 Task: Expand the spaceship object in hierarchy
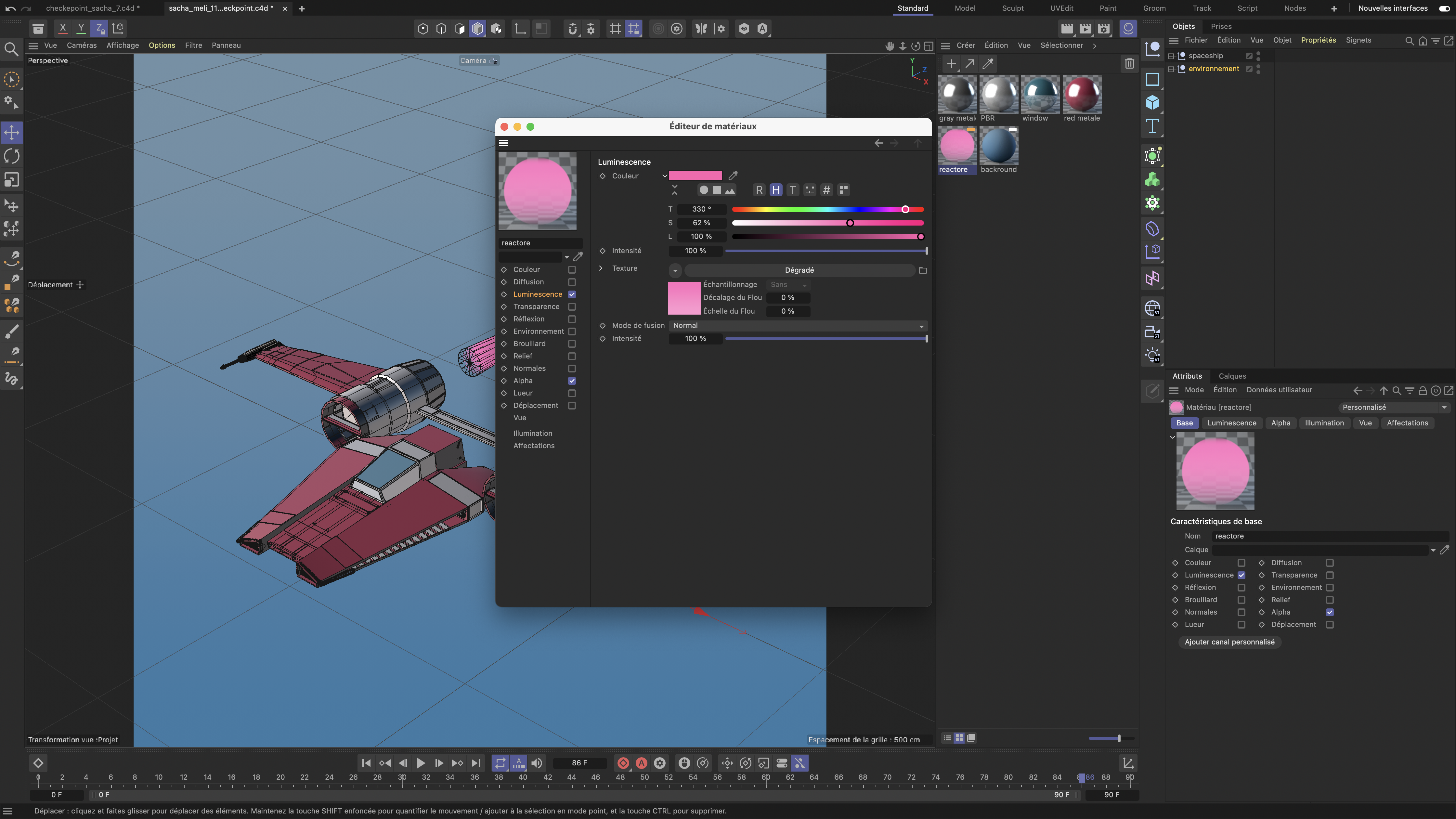(1171, 56)
